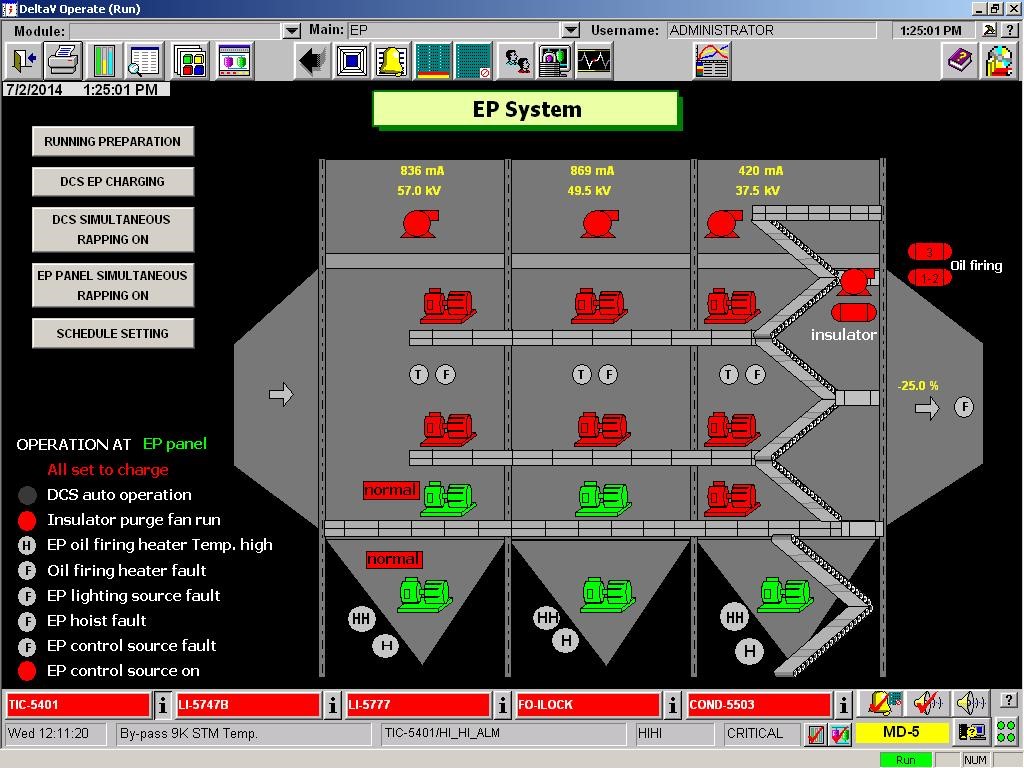Open the process history chart icon
Image resolution: width=1024 pixels, height=768 pixels.
point(712,62)
